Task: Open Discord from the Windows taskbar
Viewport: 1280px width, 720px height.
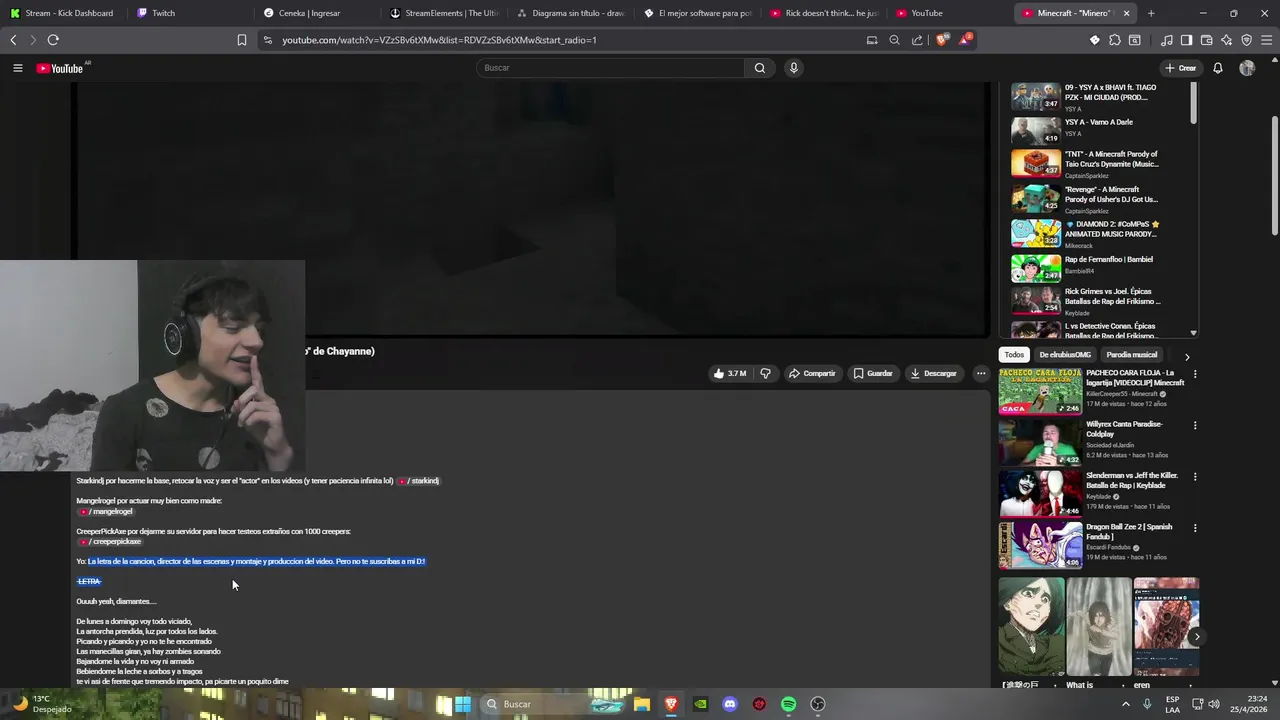Action: (730, 704)
